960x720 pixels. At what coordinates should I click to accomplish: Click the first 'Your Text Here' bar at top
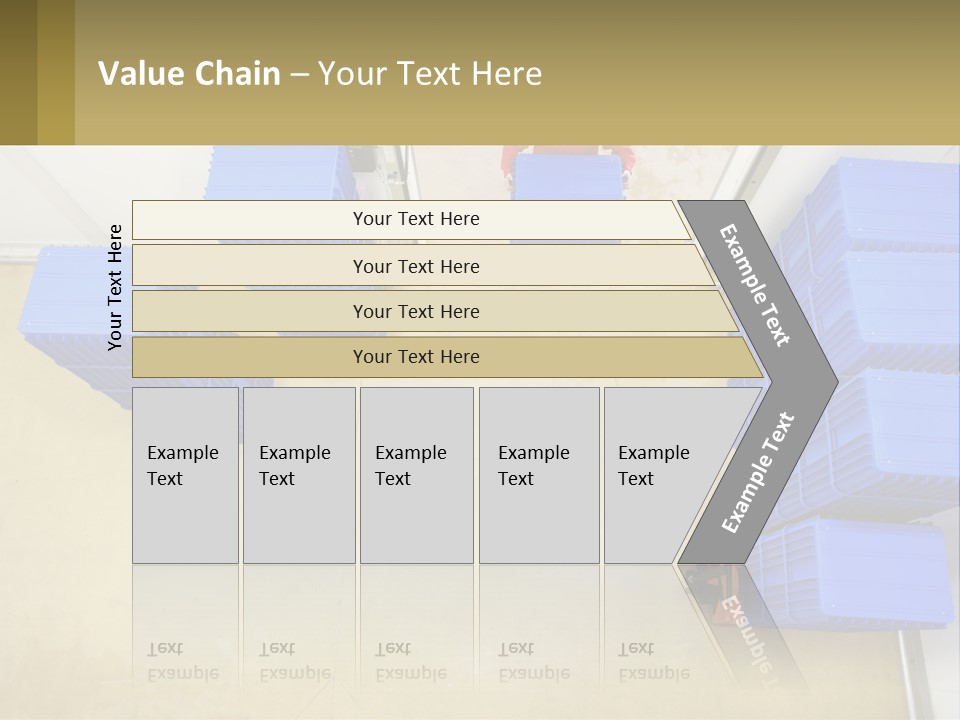[x=411, y=220]
